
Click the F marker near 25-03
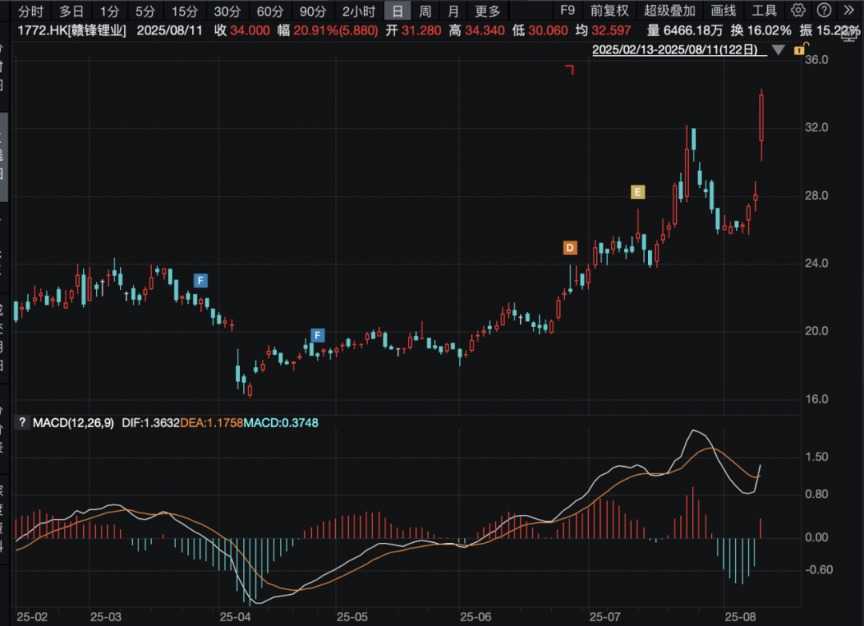click(200, 279)
